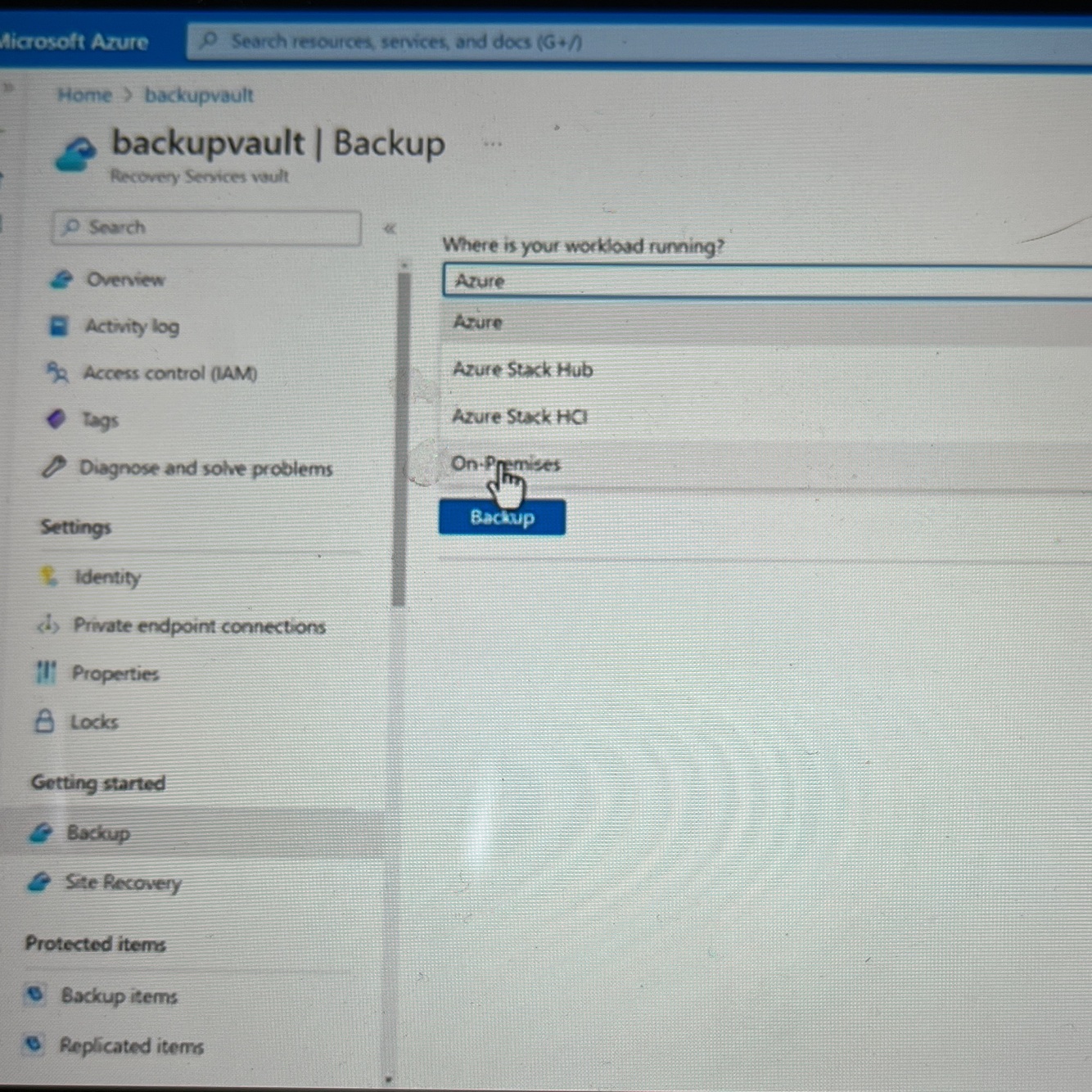
Task: Click the Site Recovery cloud icon
Action: coord(38,882)
